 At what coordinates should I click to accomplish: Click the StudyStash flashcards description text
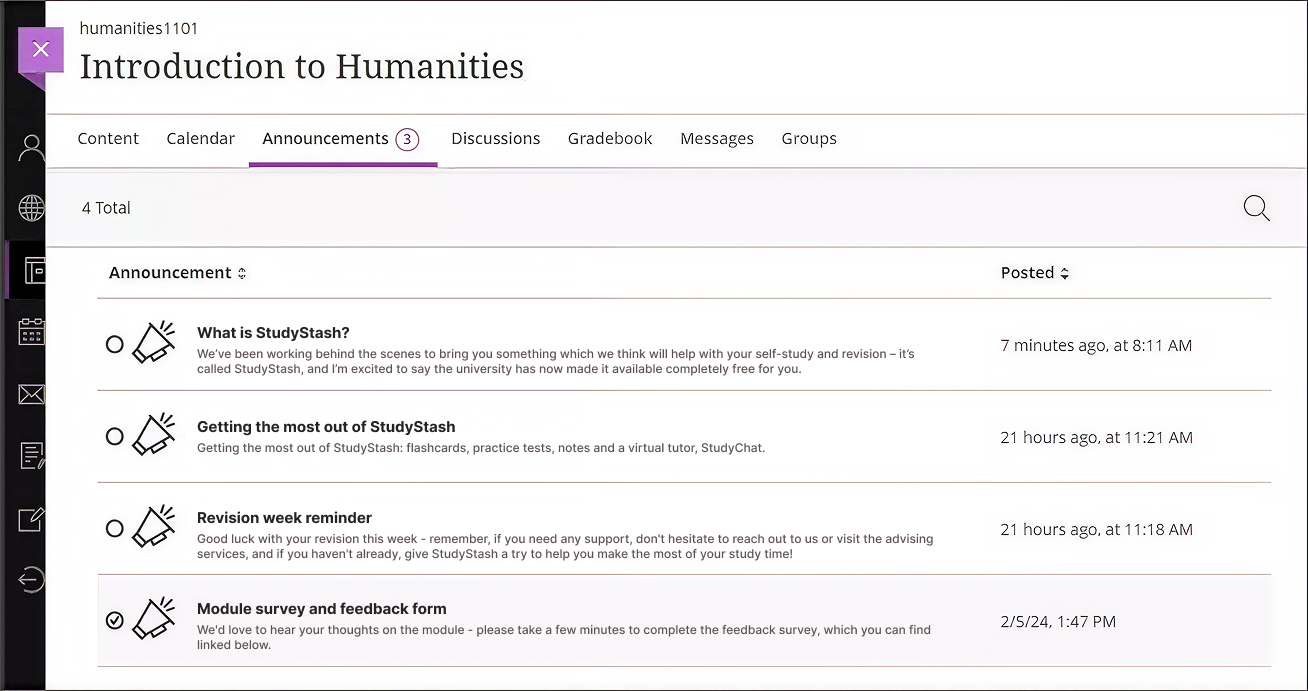click(x=481, y=448)
